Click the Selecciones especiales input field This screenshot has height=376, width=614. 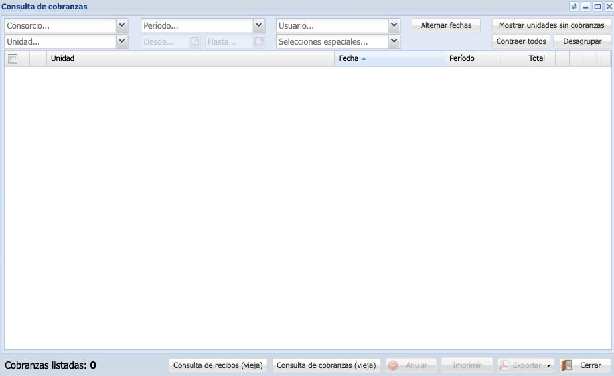tap(332, 42)
